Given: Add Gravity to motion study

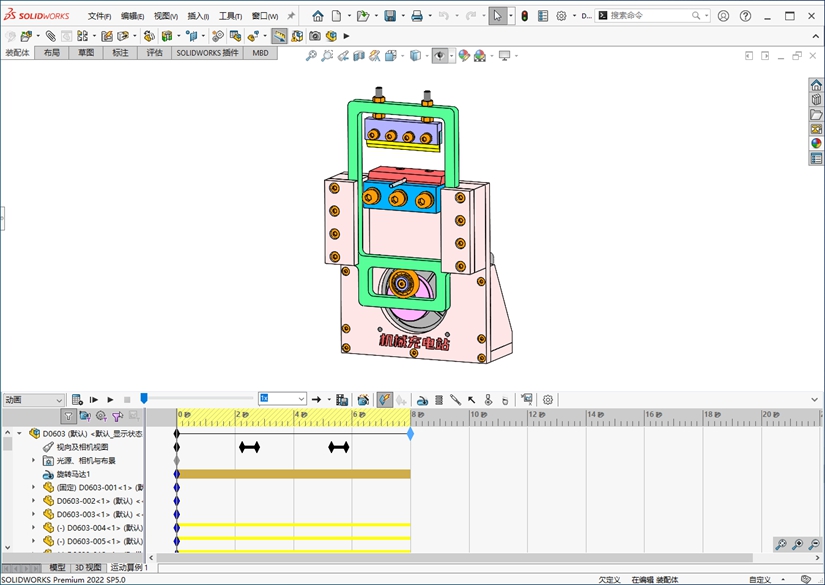Looking at the screenshot, I should [x=505, y=400].
